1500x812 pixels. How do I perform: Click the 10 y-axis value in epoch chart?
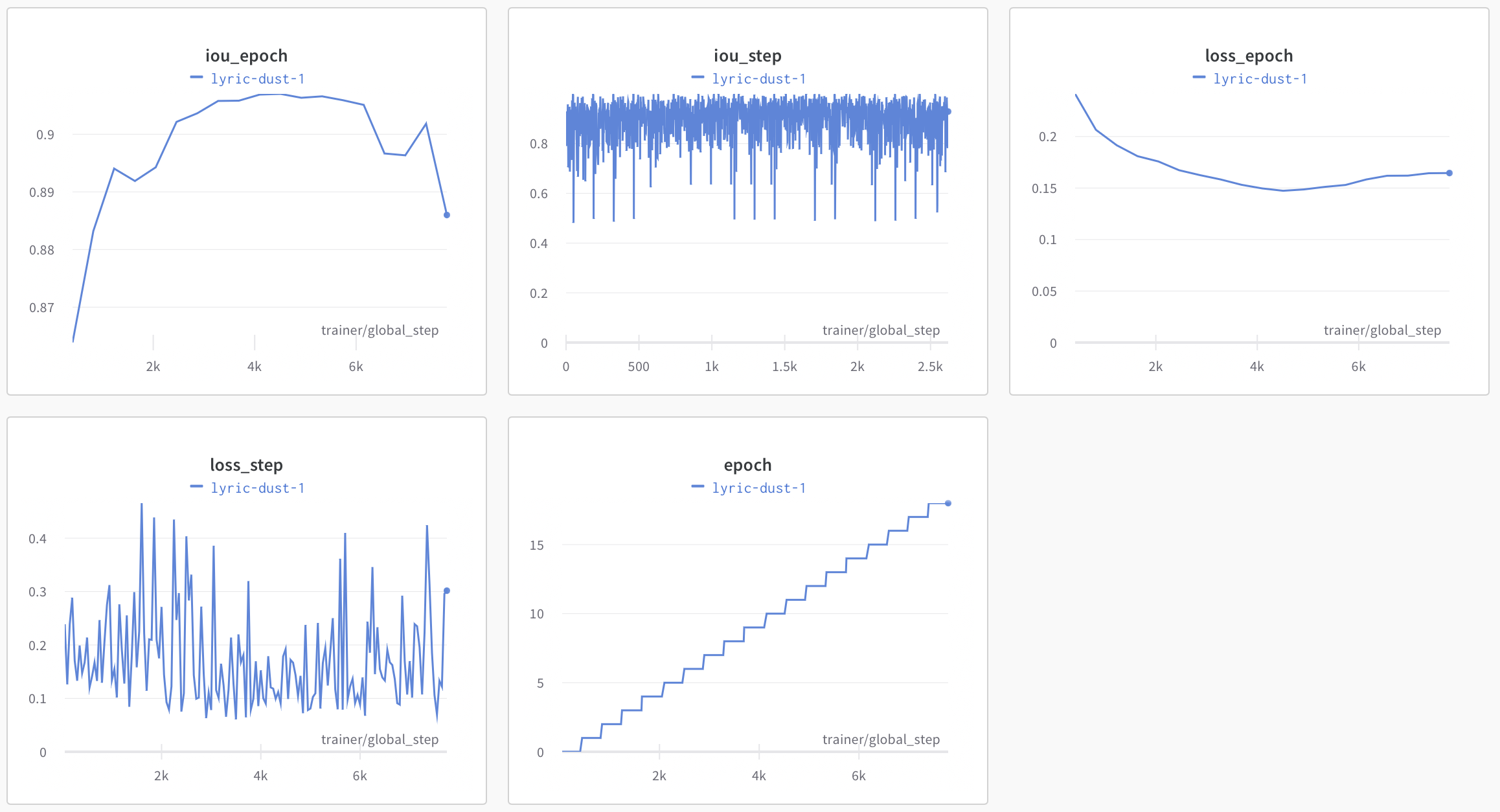click(537, 614)
